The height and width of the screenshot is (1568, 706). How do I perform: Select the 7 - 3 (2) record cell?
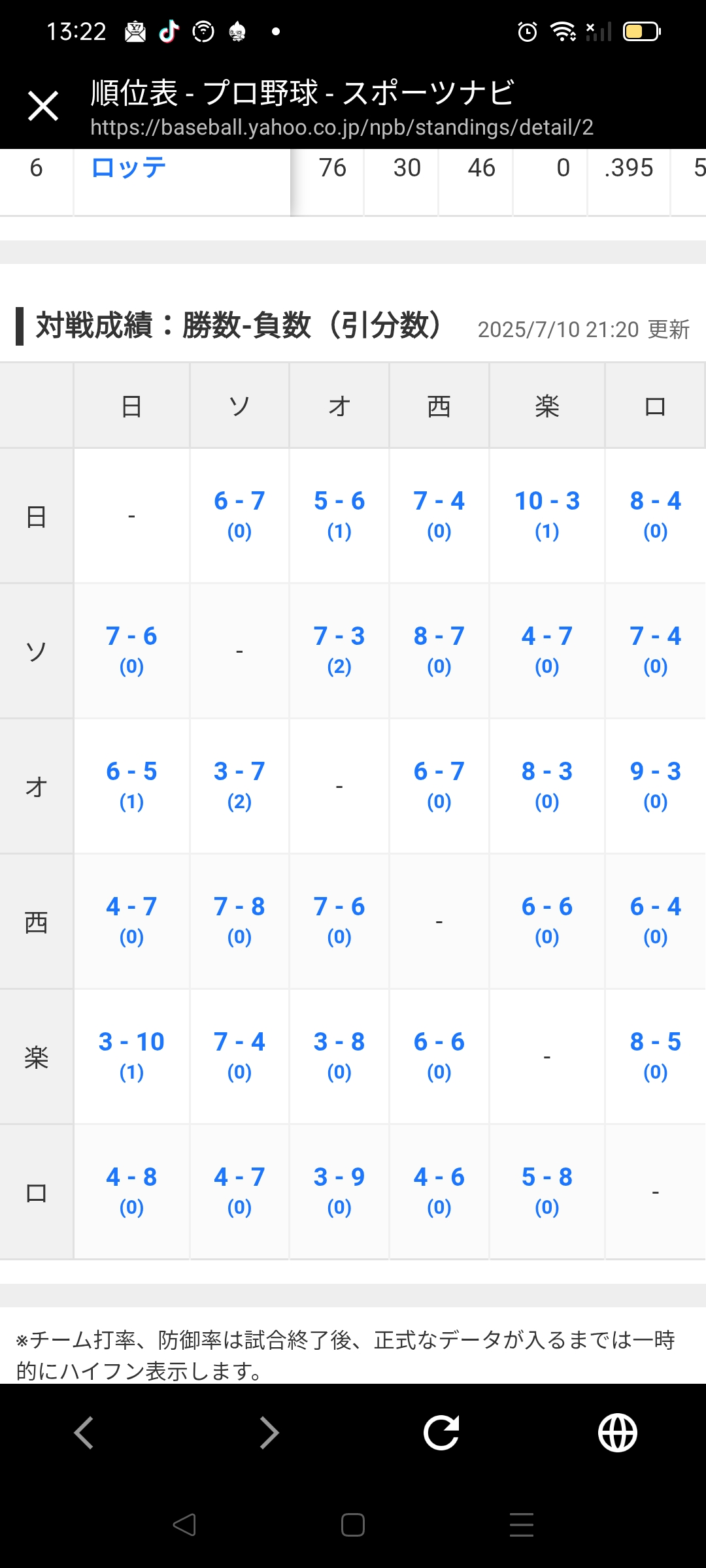(339, 650)
